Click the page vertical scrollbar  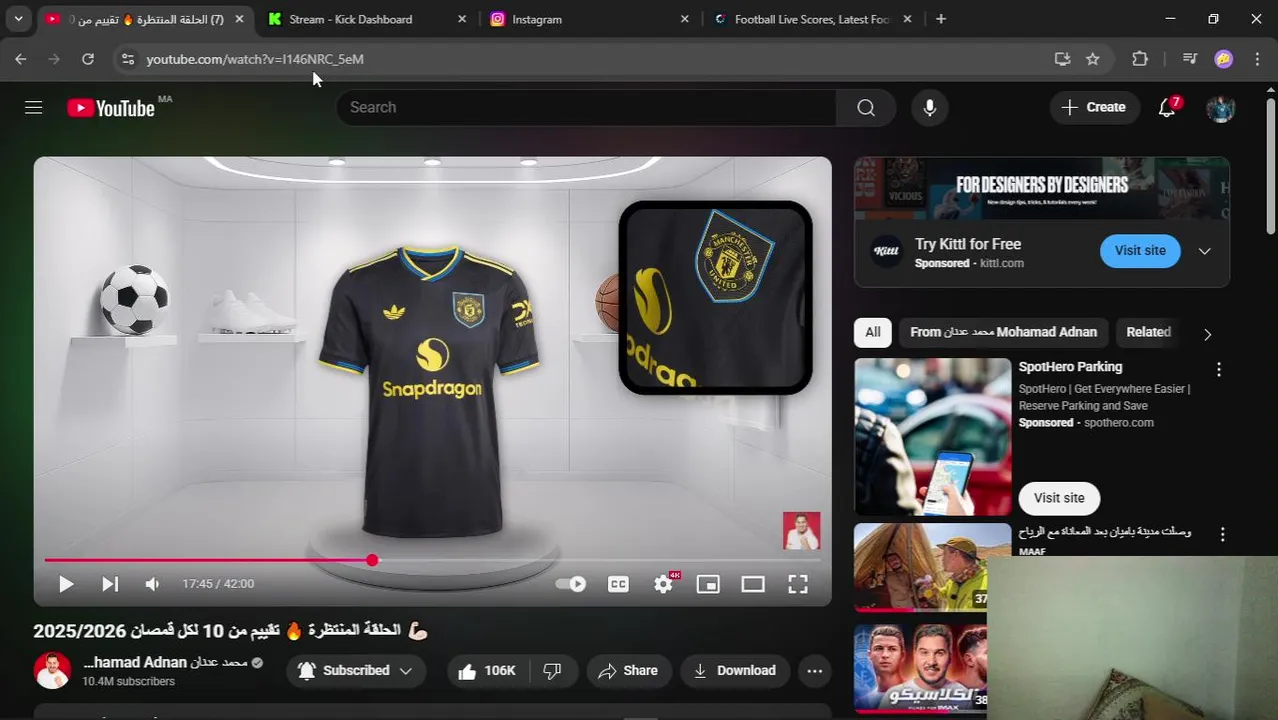(1271, 166)
